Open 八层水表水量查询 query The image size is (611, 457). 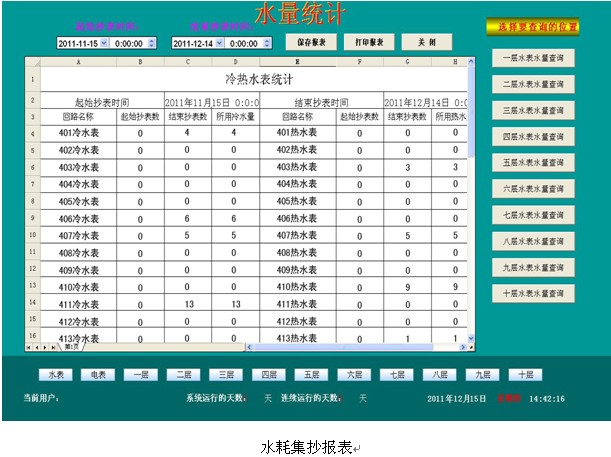click(533, 240)
